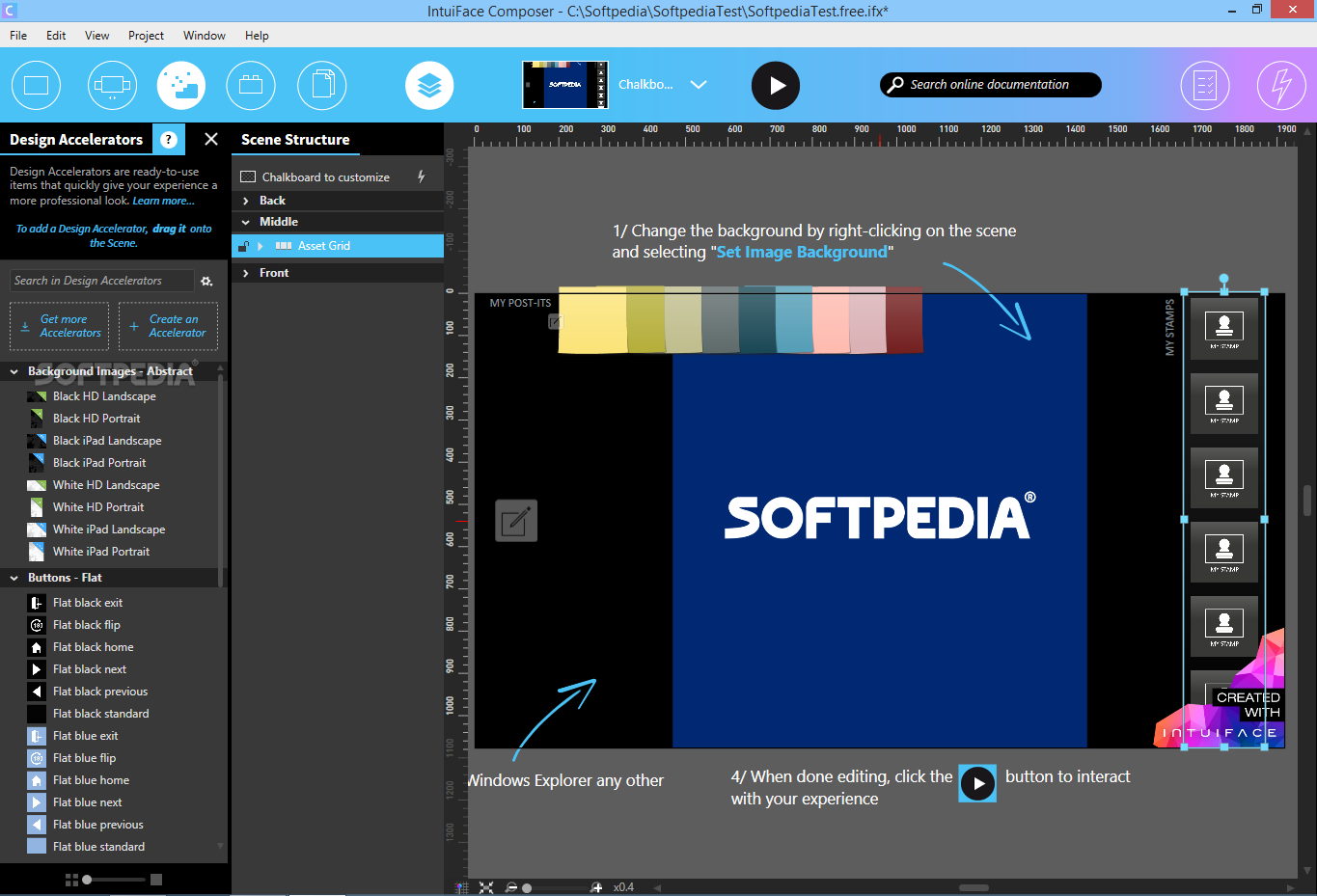Expand the Asset Grid item
1317x896 pixels.
click(x=261, y=246)
